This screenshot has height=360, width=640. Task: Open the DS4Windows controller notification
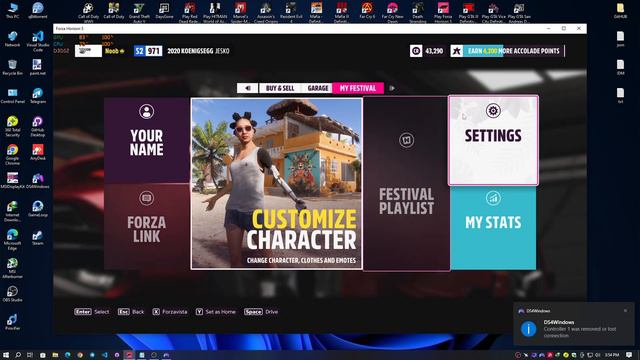pyautogui.click(x=574, y=324)
